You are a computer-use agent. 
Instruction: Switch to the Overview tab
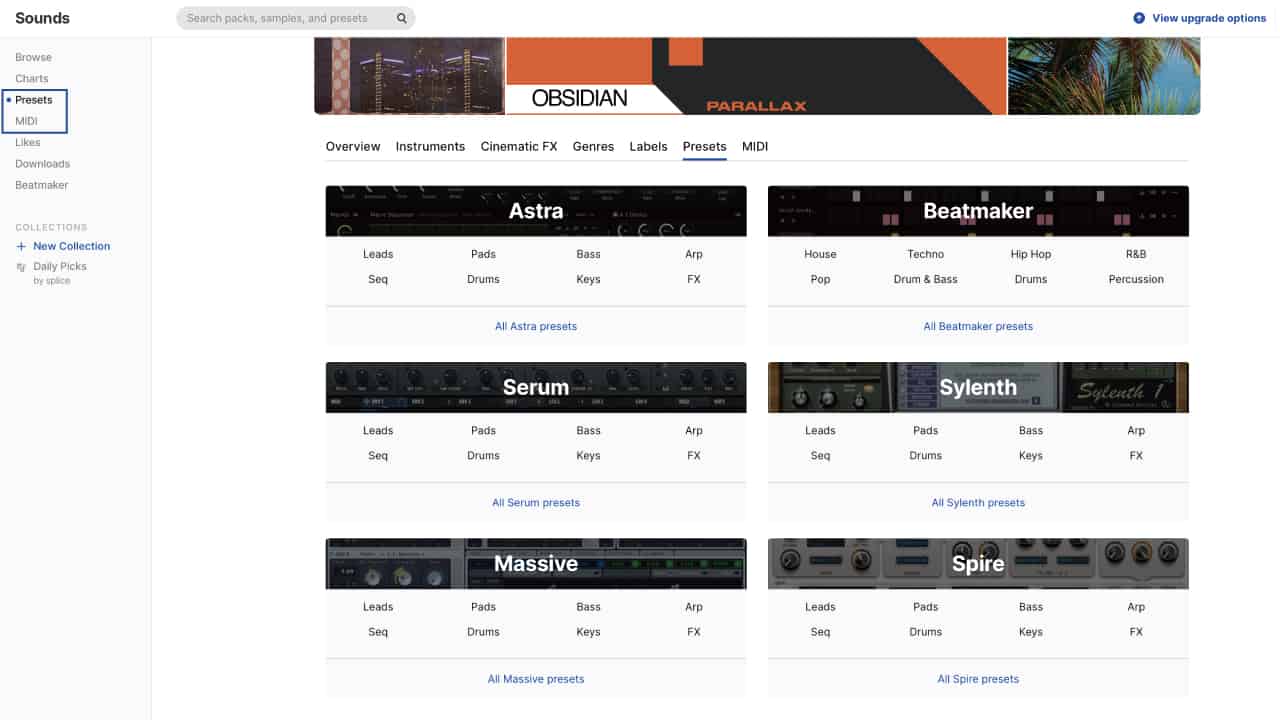pos(353,146)
